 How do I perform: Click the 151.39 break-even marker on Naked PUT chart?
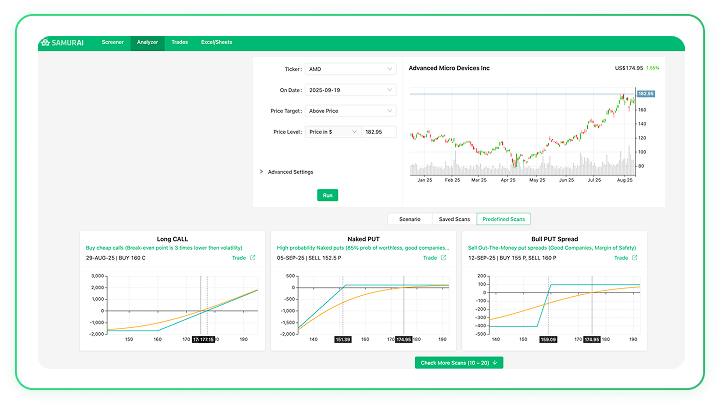coord(342,339)
